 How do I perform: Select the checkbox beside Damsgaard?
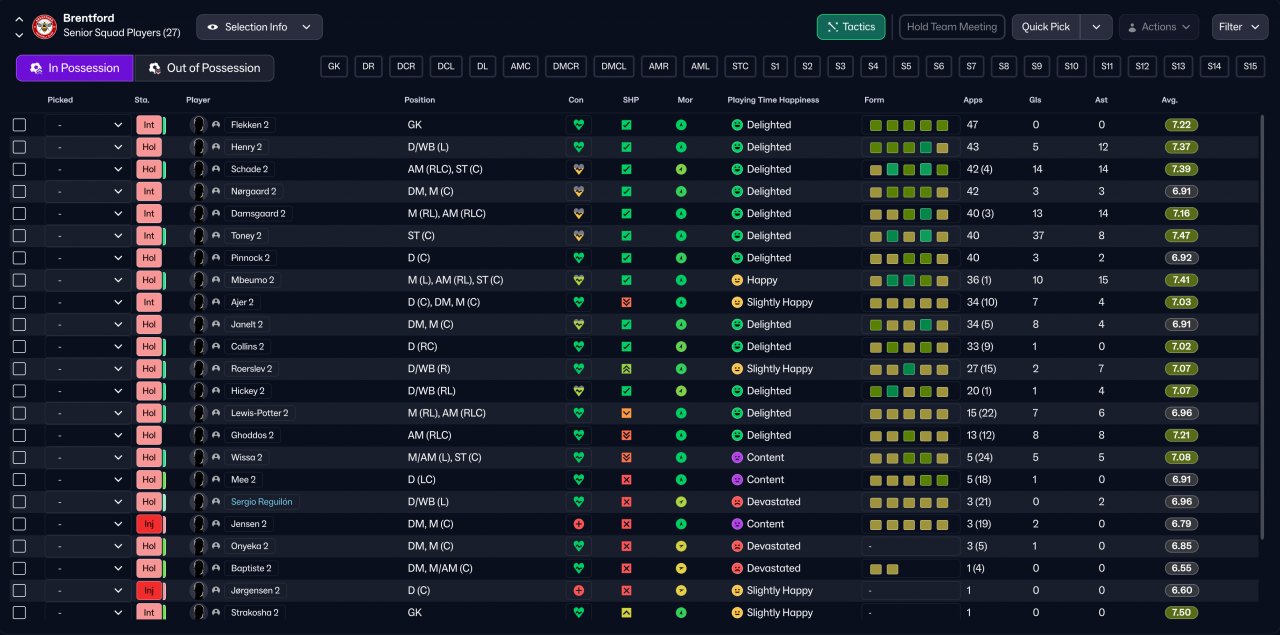[x=19, y=214]
